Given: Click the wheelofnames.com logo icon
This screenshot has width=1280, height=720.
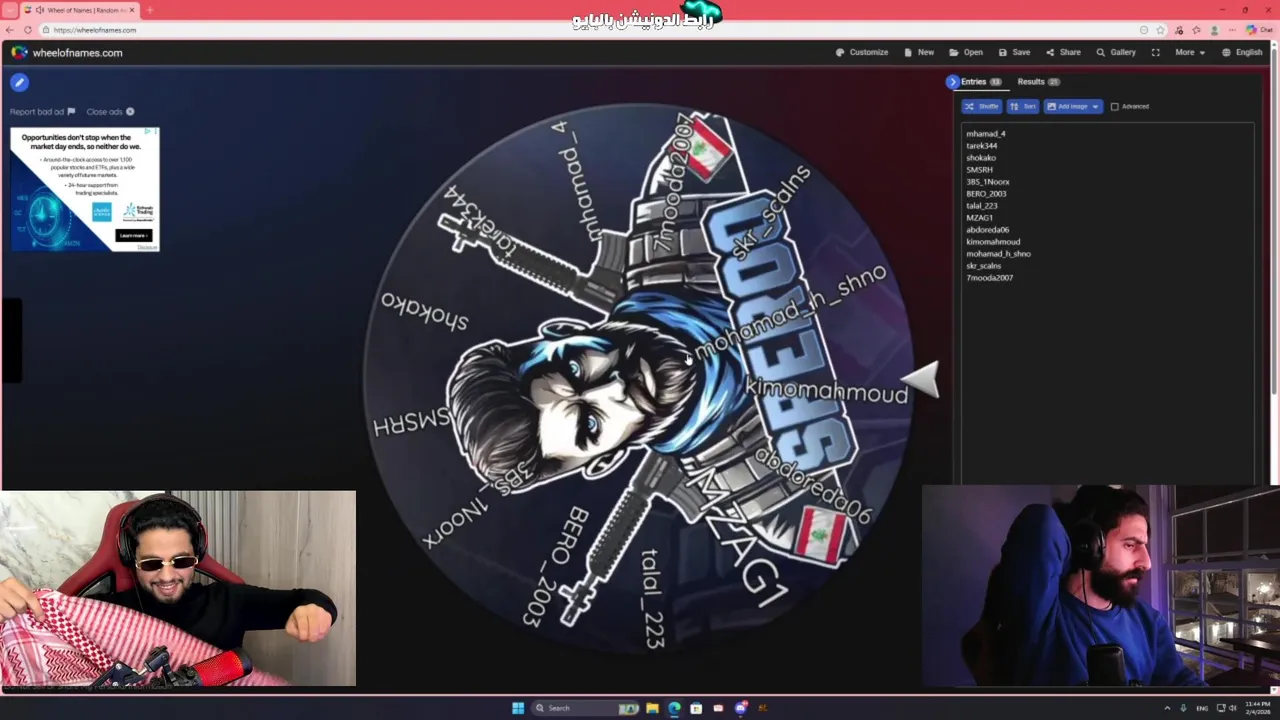Looking at the screenshot, I should pos(19,52).
